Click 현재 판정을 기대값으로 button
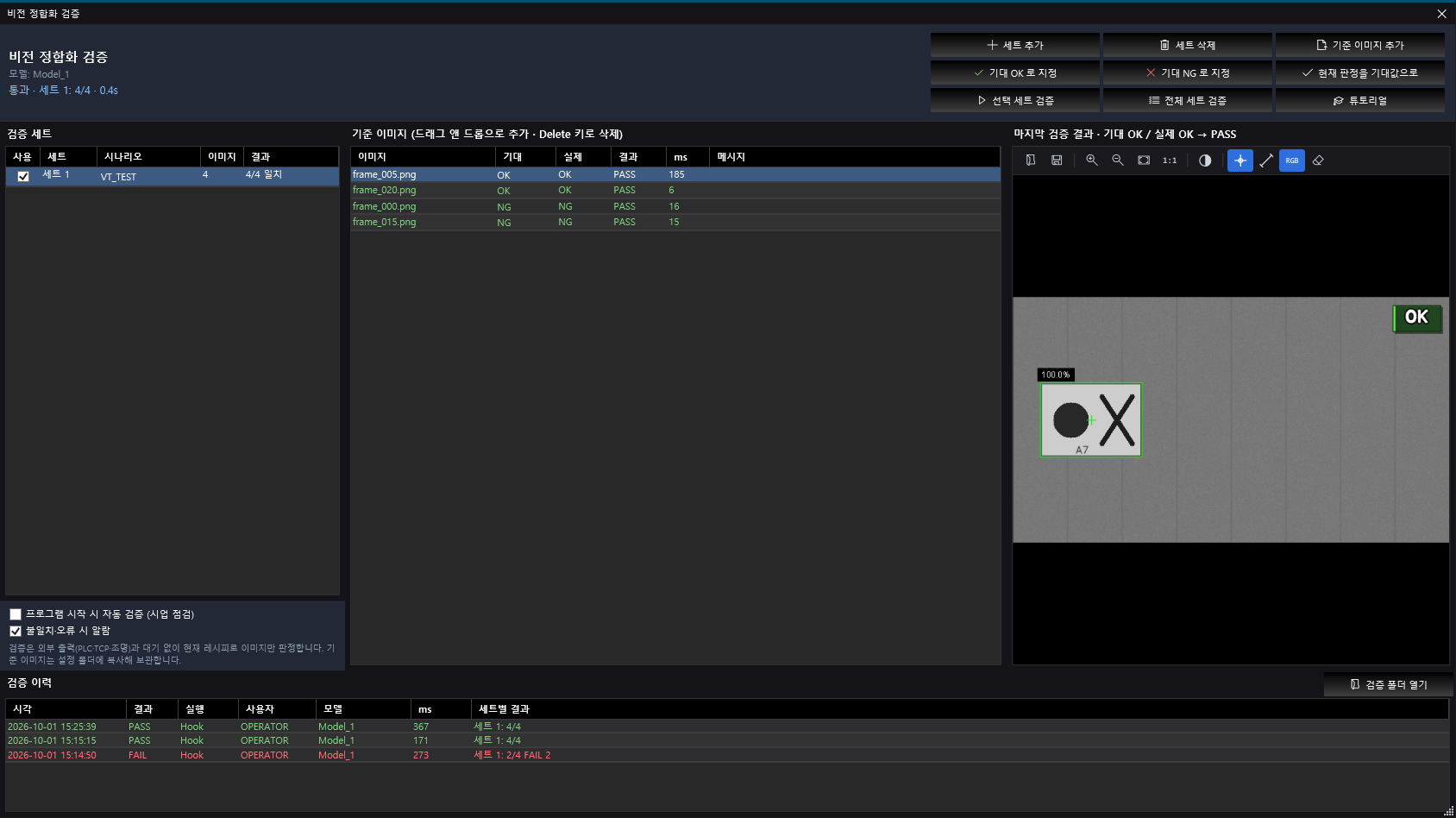The width and height of the screenshot is (1456, 818). [1360, 73]
